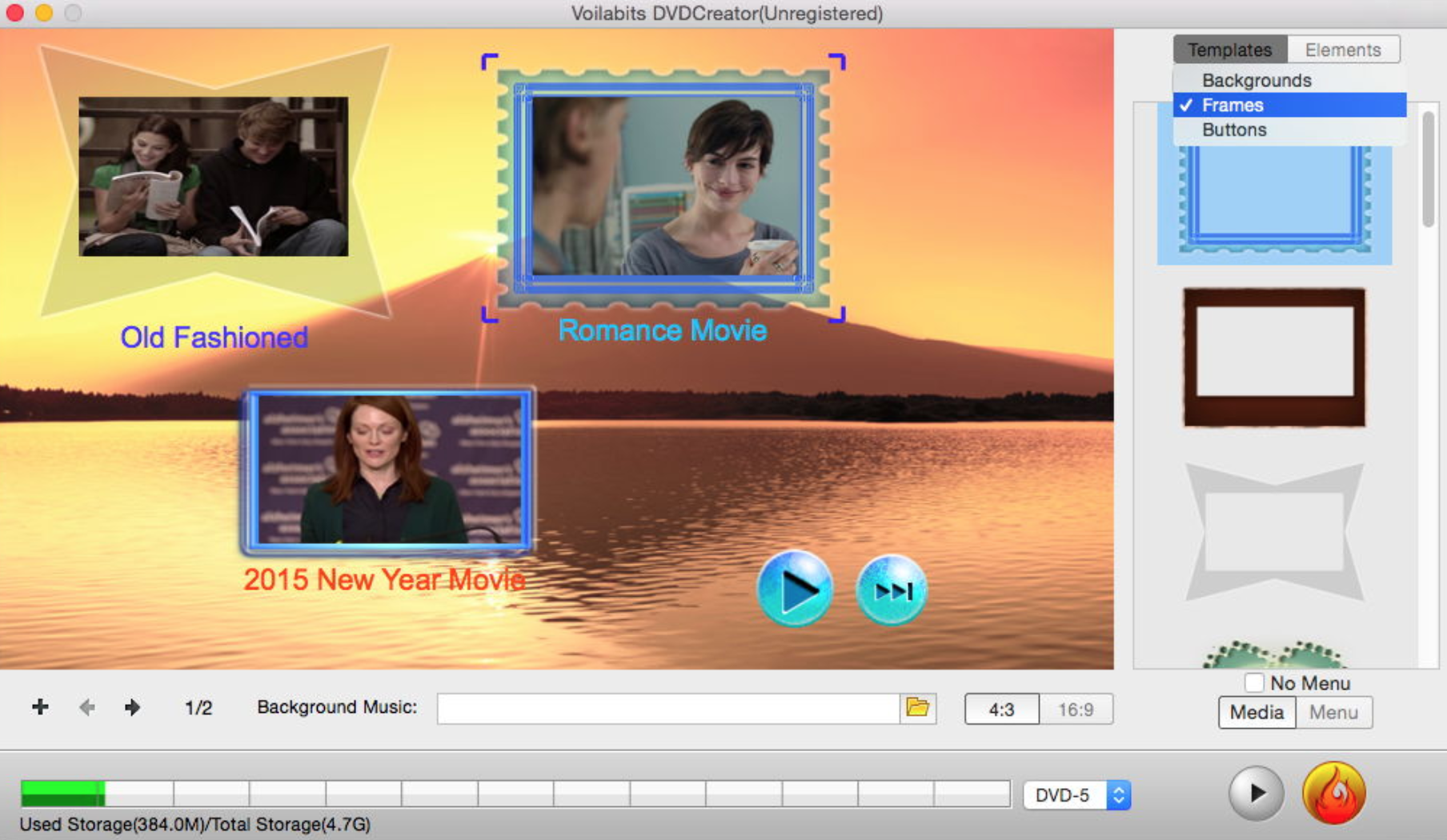Go to next menu page arrow
Viewport: 1447px width, 840px height.
coord(133,707)
